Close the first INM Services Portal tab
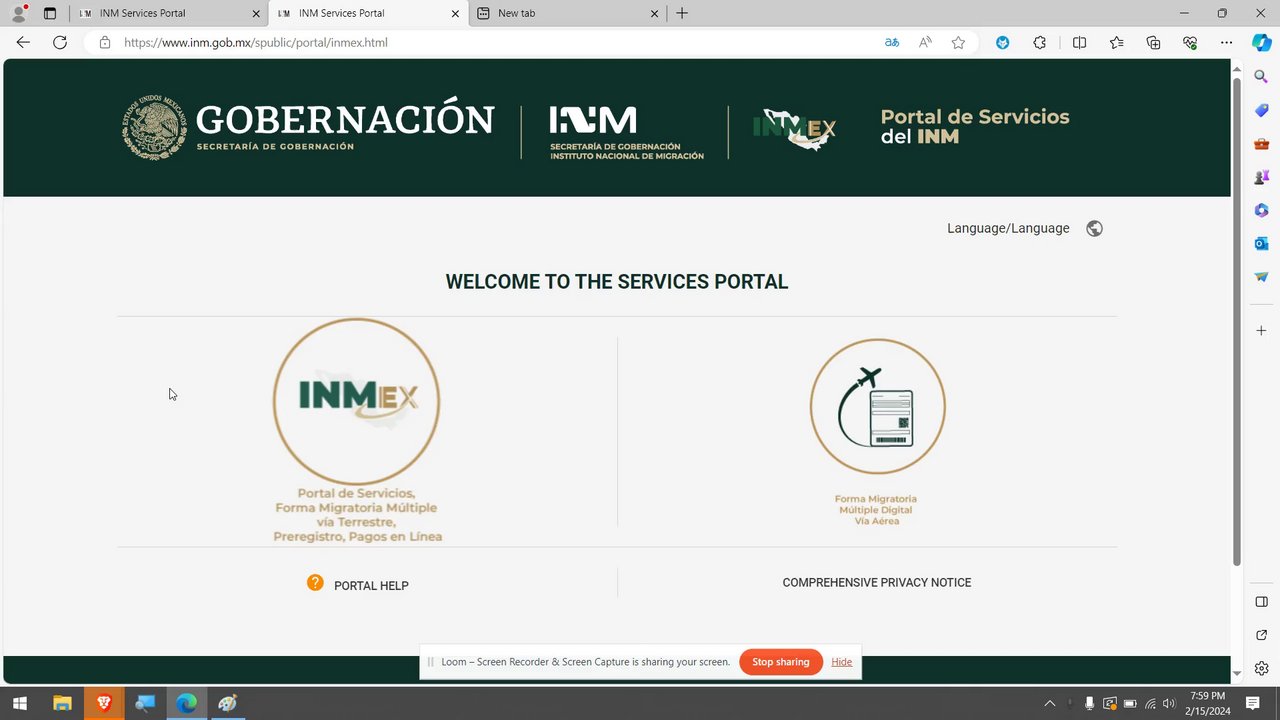The image size is (1280, 720). [x=256, y=13]
